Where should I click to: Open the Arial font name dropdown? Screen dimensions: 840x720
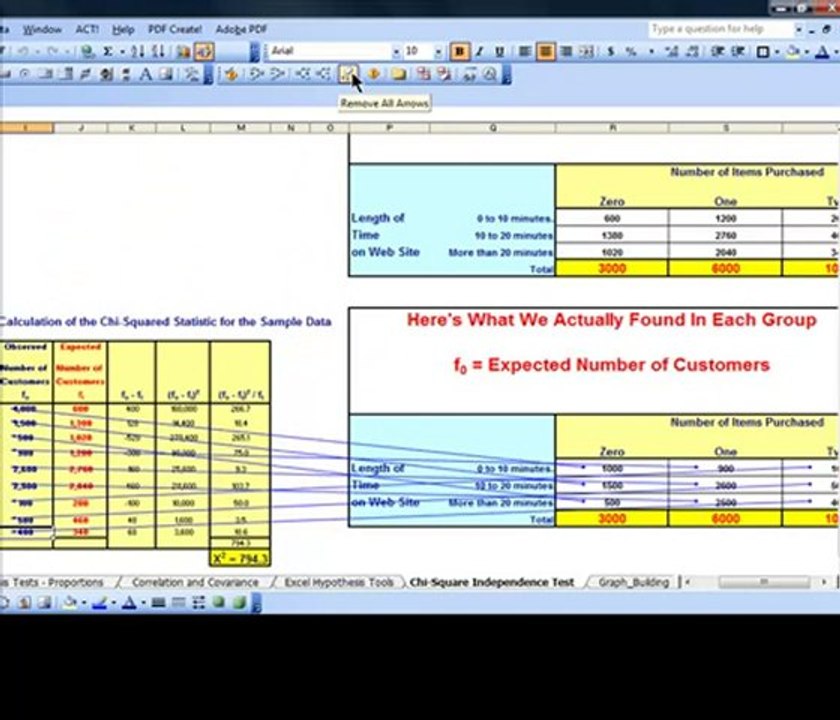point(396,51)
